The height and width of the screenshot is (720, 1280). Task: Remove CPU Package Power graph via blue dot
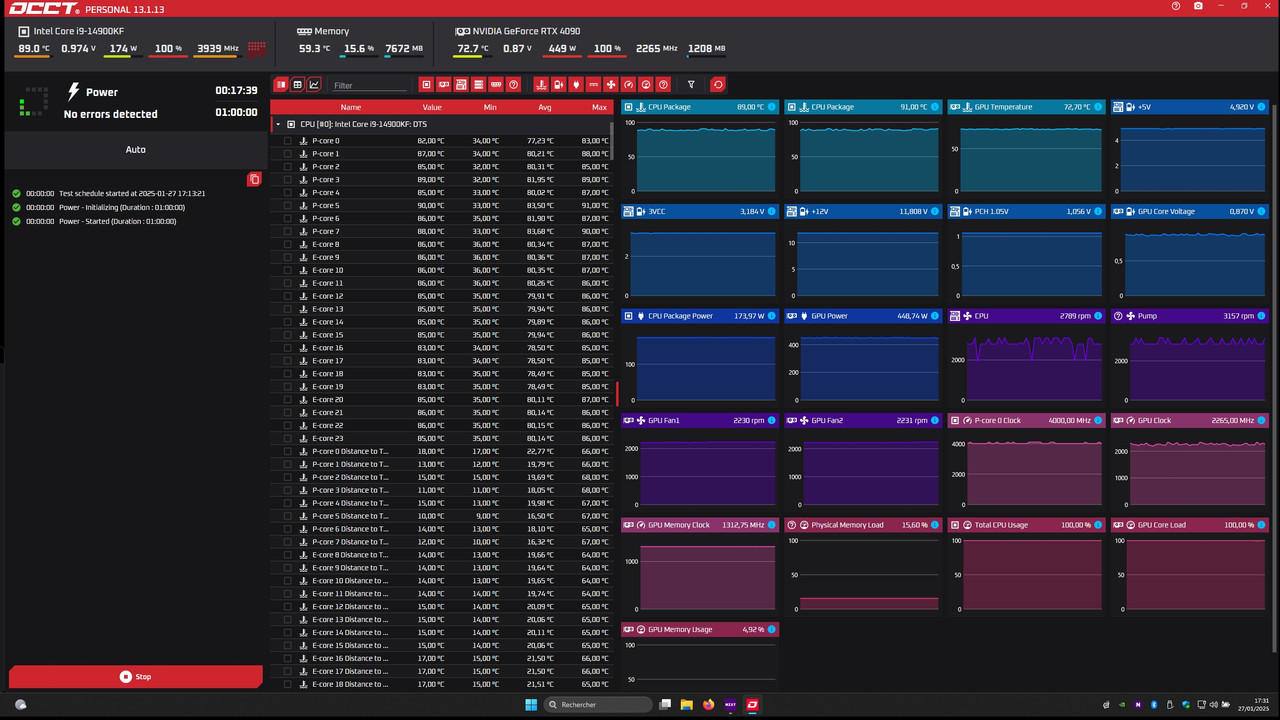click(773, 316)
